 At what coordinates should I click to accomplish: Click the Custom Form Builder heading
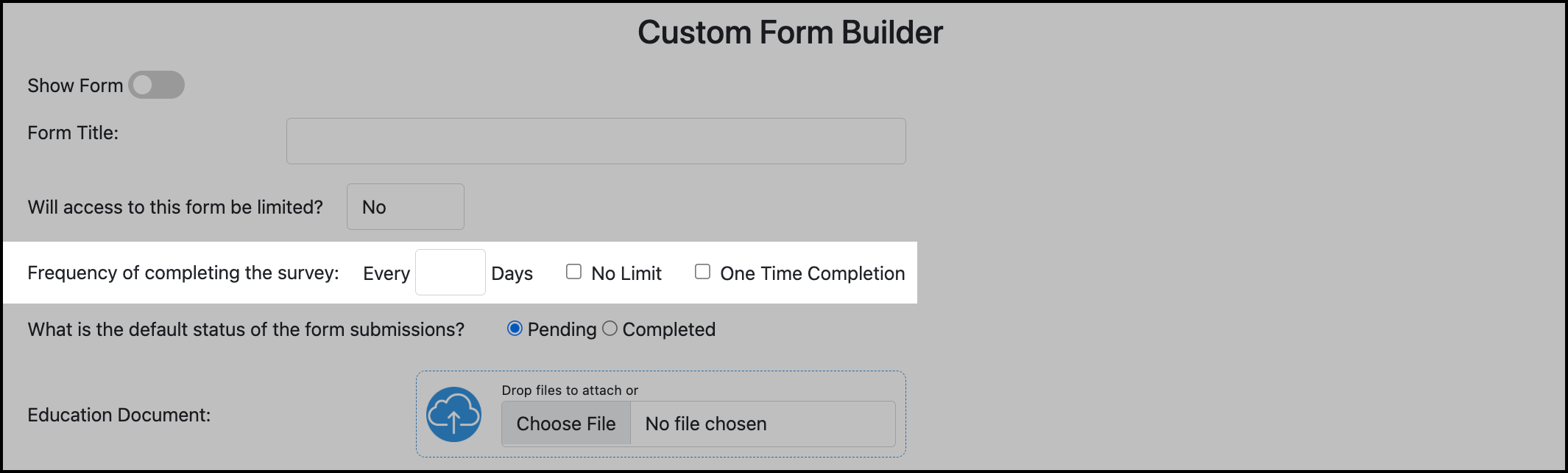[x=790, y=32]
